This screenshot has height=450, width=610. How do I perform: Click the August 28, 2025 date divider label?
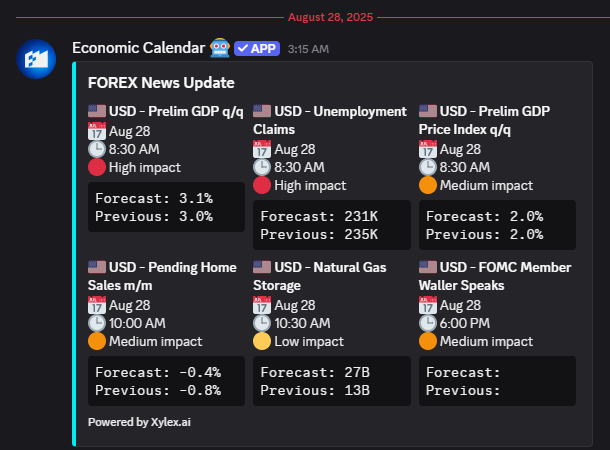(330, 17)
